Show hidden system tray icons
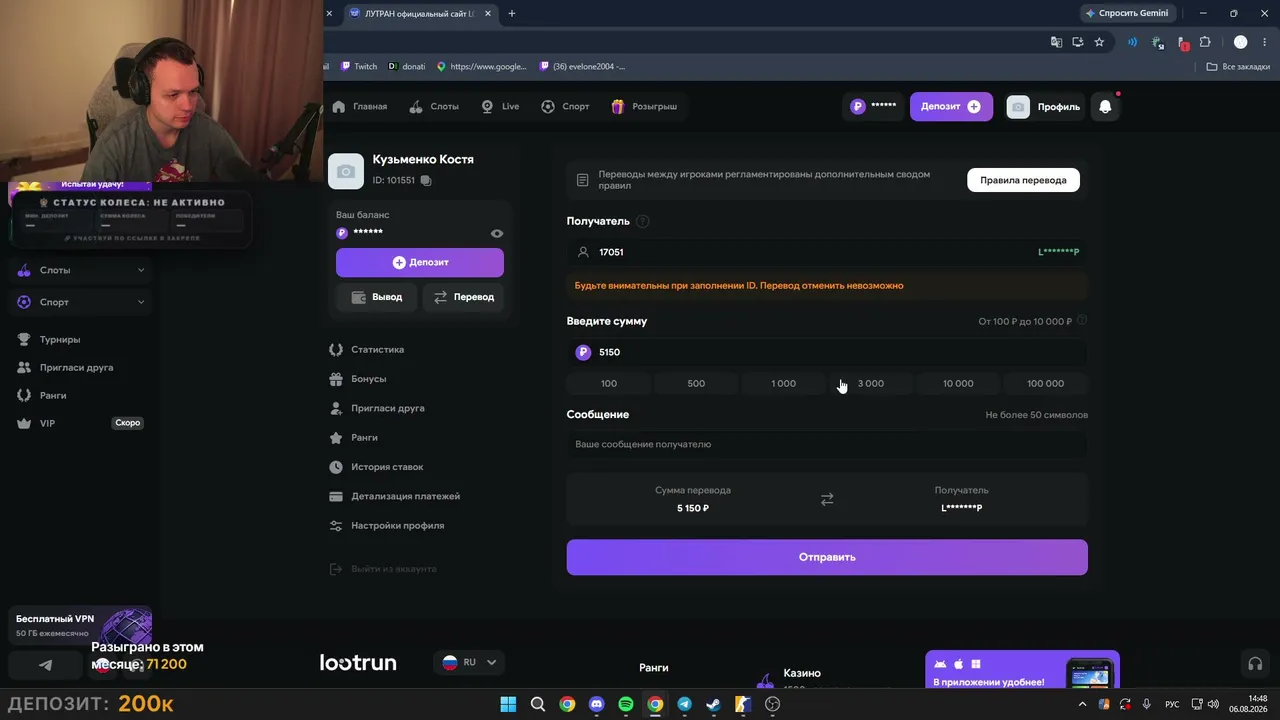Screen dimensions: 1280x720 click(1082, 704)
